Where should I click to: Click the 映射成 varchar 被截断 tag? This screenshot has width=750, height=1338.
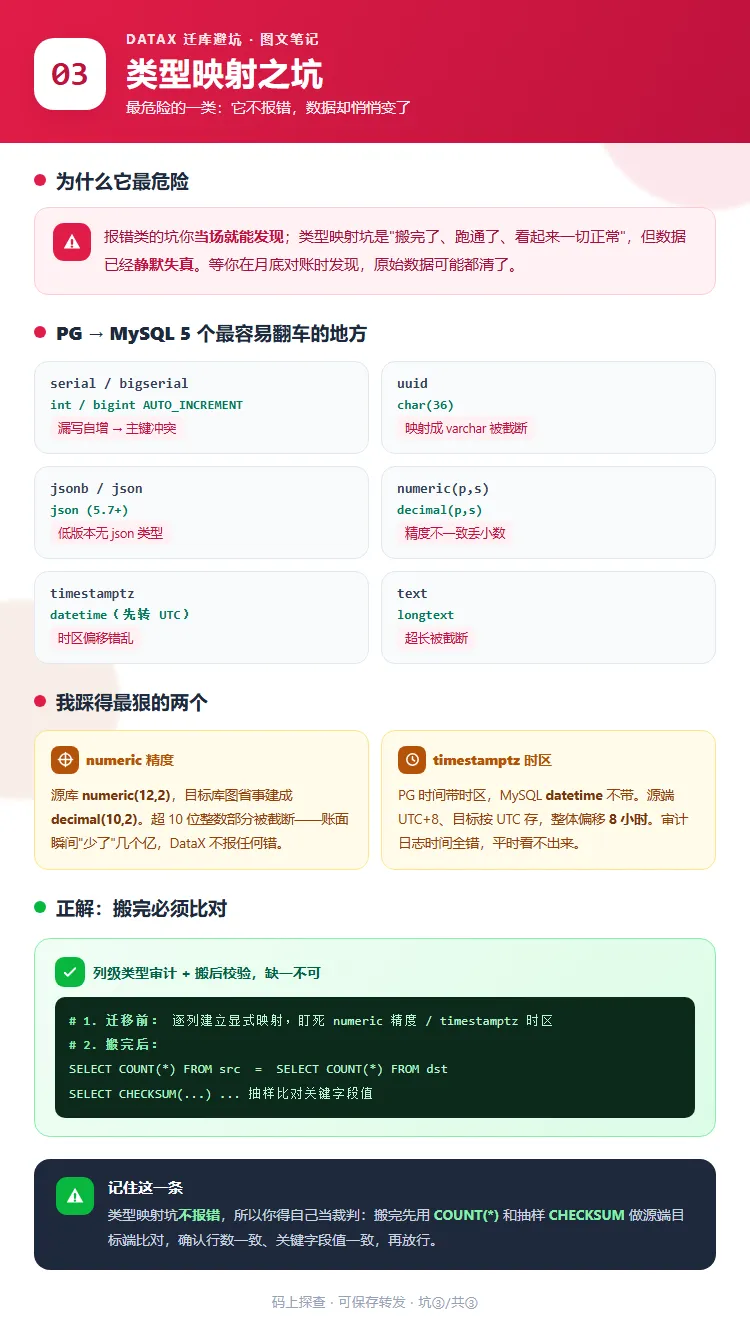466,428
